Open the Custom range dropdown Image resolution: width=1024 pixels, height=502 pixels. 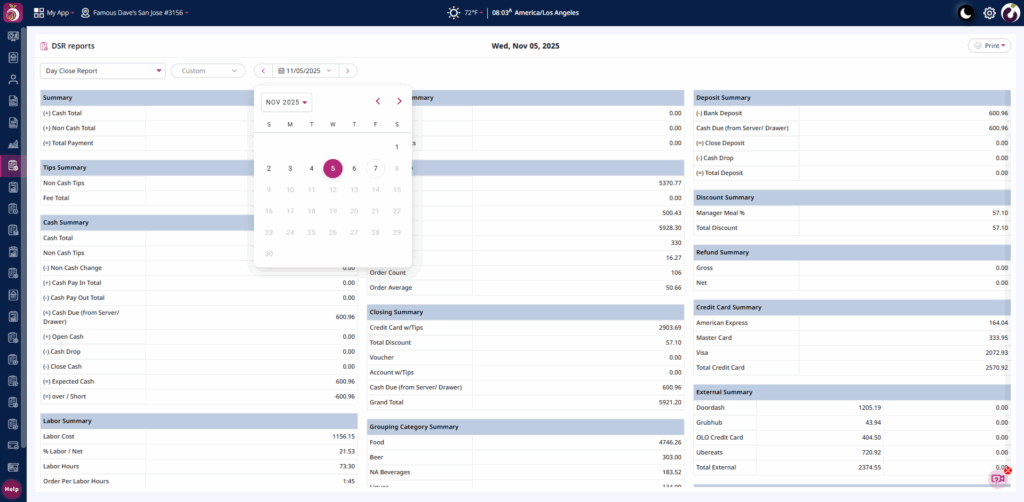click(208, 71)
